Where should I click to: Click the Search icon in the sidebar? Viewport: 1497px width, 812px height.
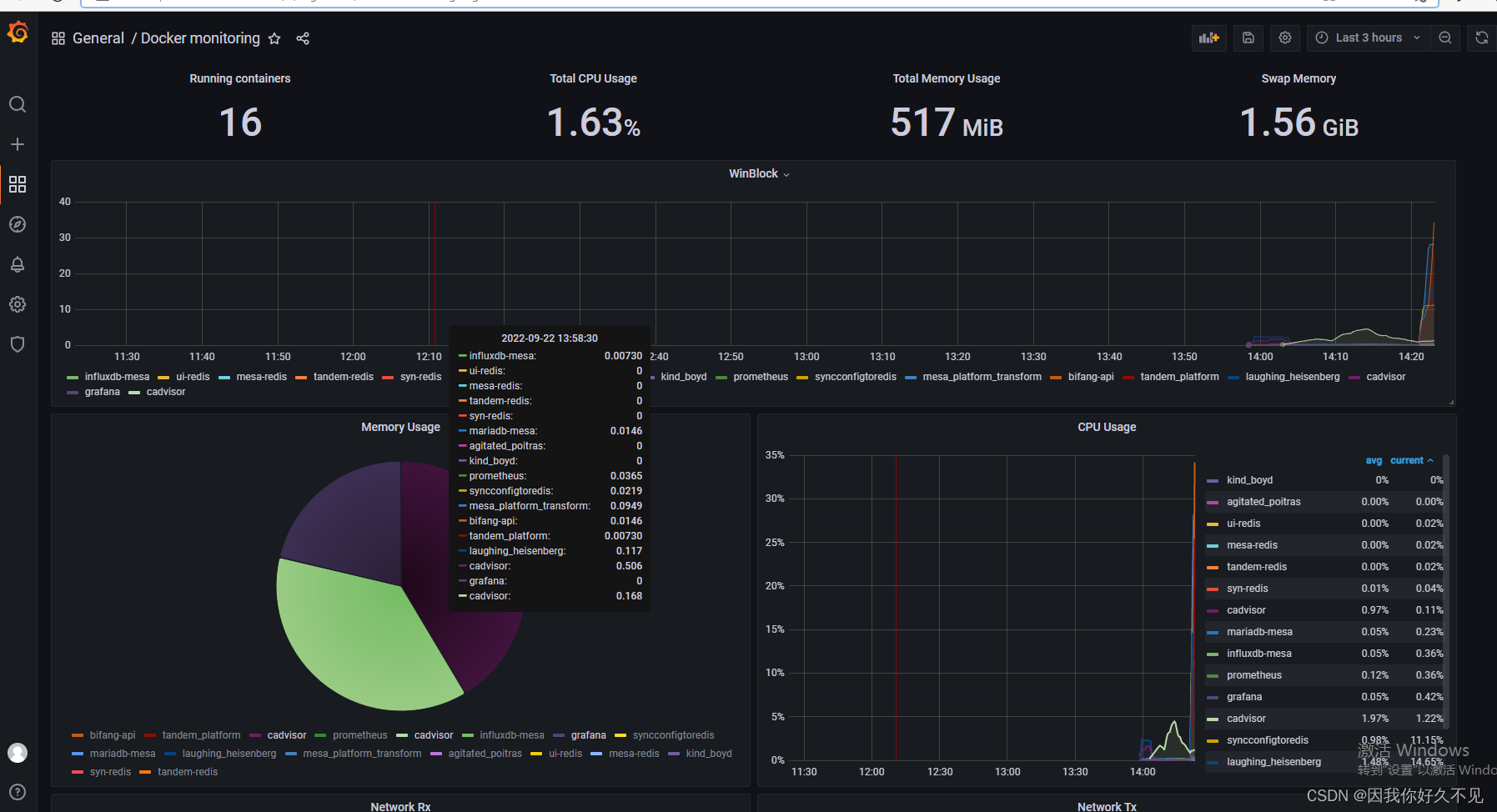pyautogui.click(x=18, y=104)
